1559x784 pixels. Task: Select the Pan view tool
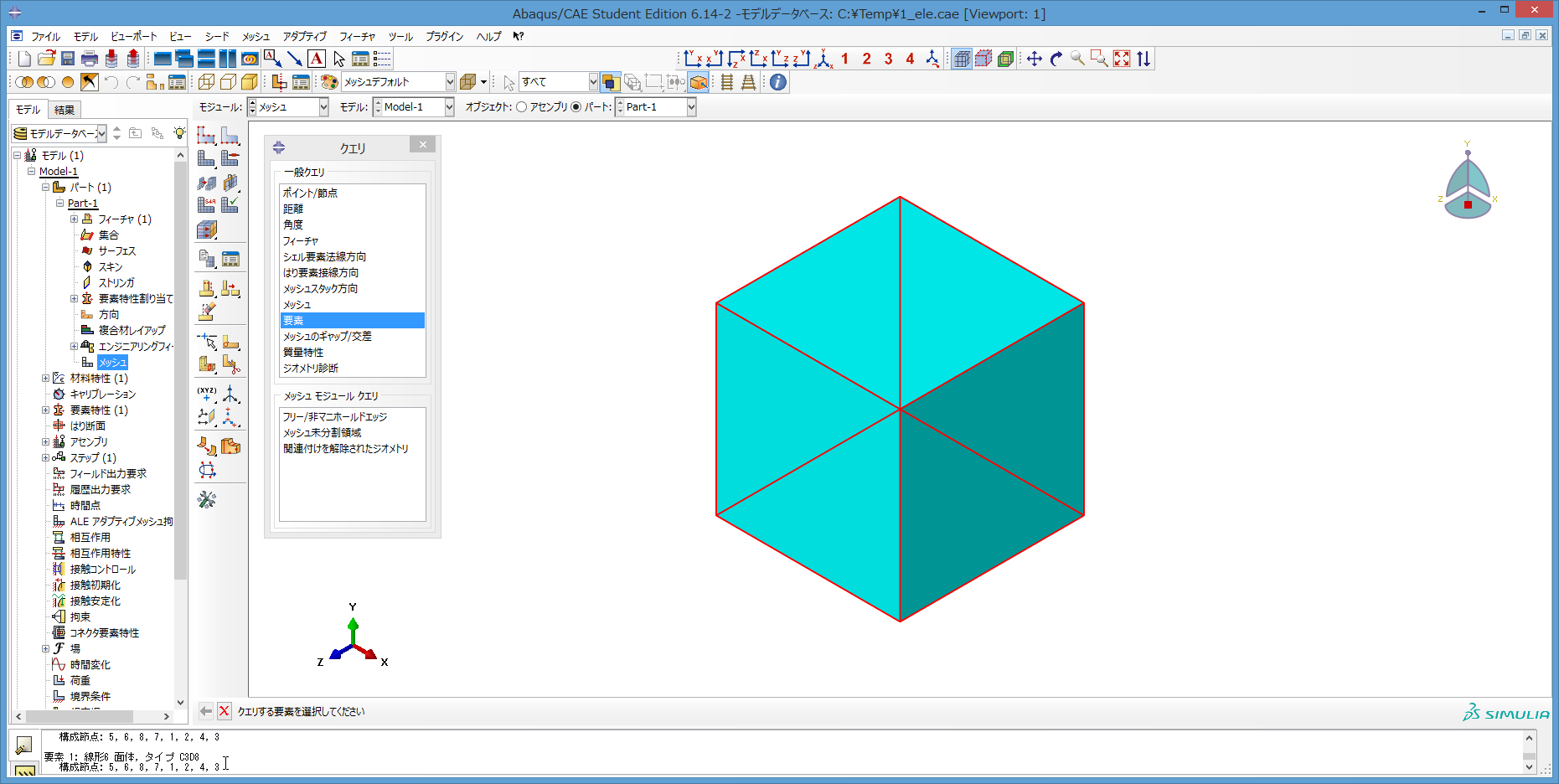click(x=1034, y=59)
